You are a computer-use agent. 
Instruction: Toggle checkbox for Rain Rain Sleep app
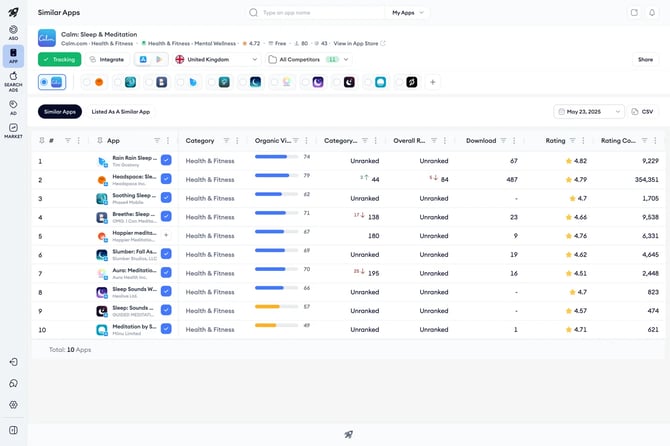(x=166, y=160)
